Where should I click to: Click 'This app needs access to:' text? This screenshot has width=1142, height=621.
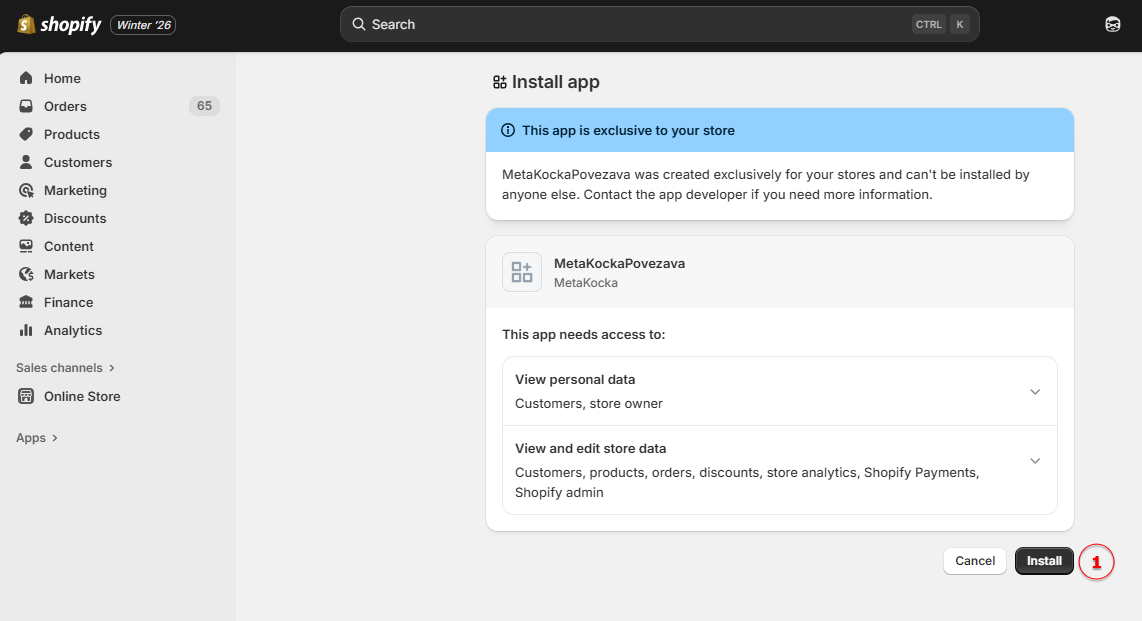tap(583, 334)
